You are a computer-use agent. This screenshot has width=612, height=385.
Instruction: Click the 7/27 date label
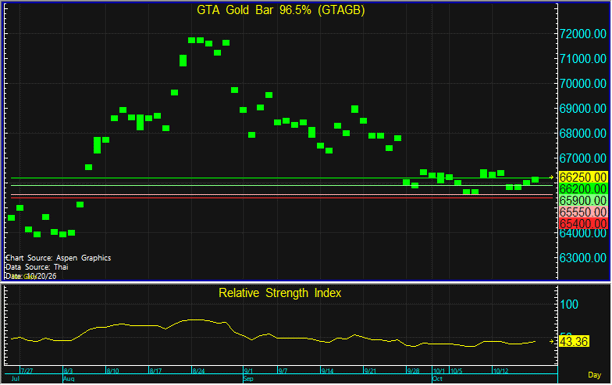27,371
